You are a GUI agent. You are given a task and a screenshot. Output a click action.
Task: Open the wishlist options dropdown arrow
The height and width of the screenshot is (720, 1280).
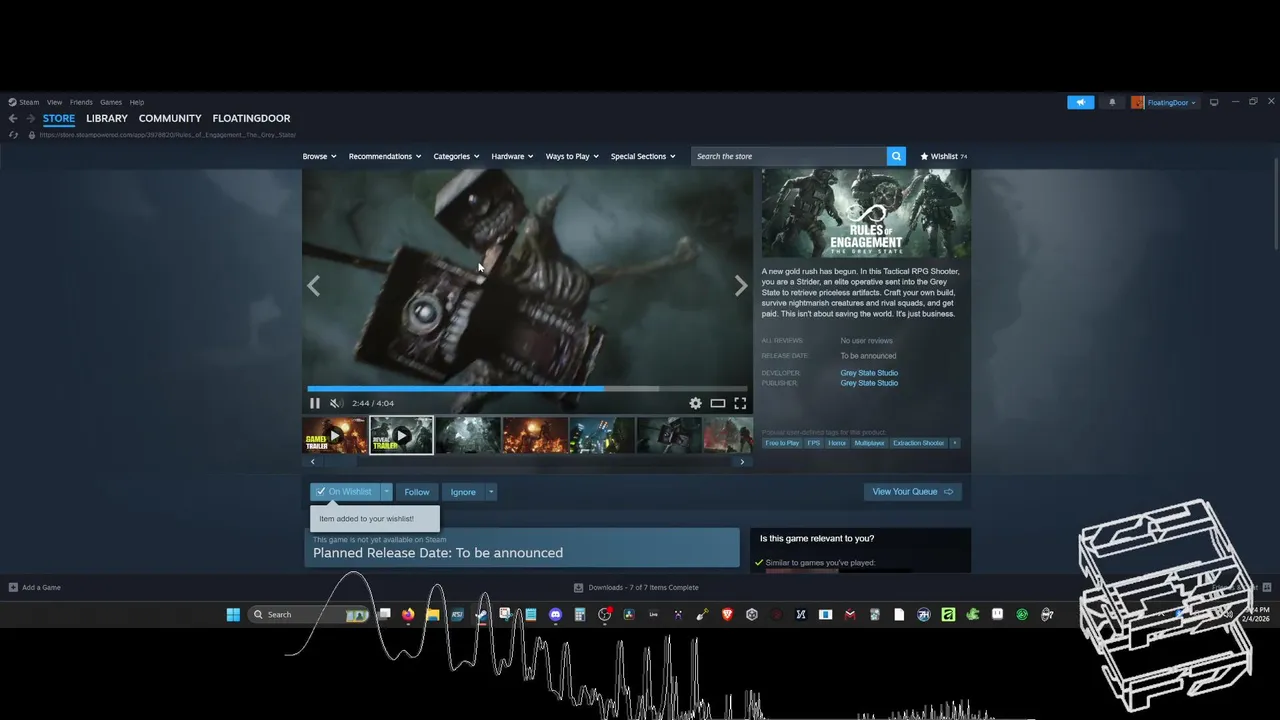coord(387,492)
